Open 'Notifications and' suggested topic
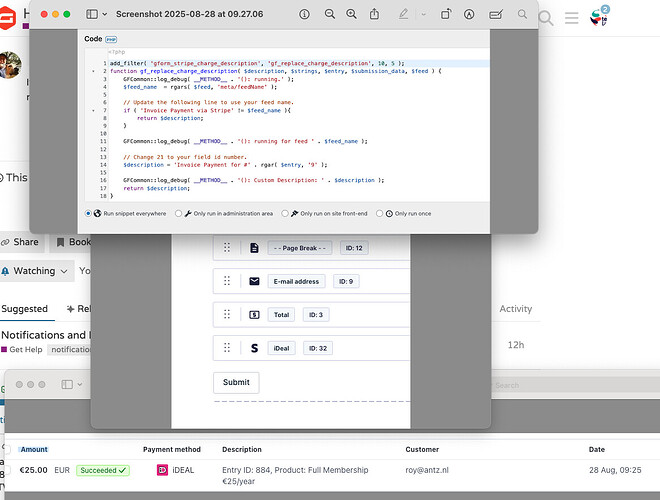Viewport: 660px width, 500px height. 45,335
